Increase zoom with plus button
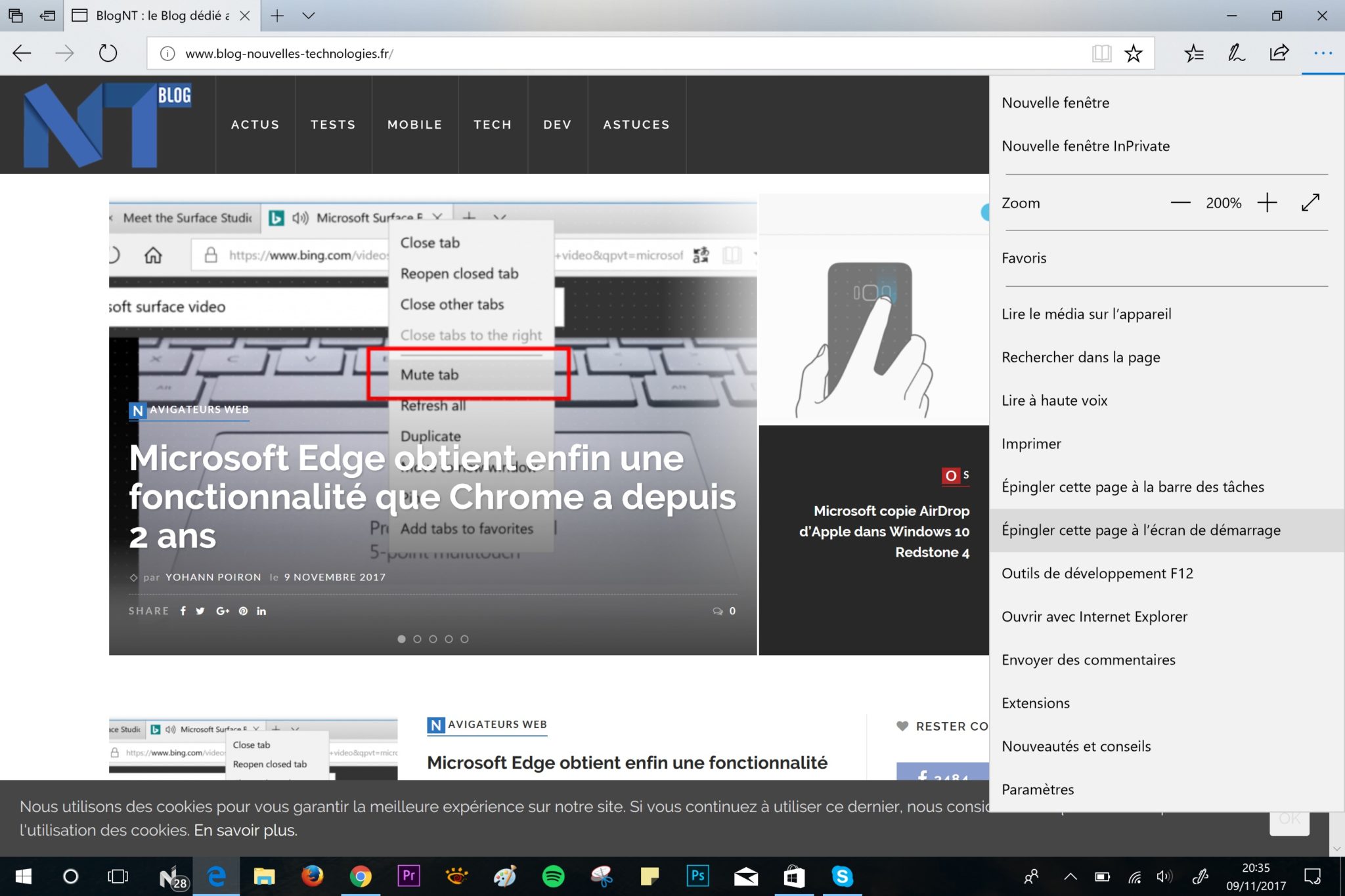The height and width of the screenshot is (896, 1345). tap(1267, 203)
